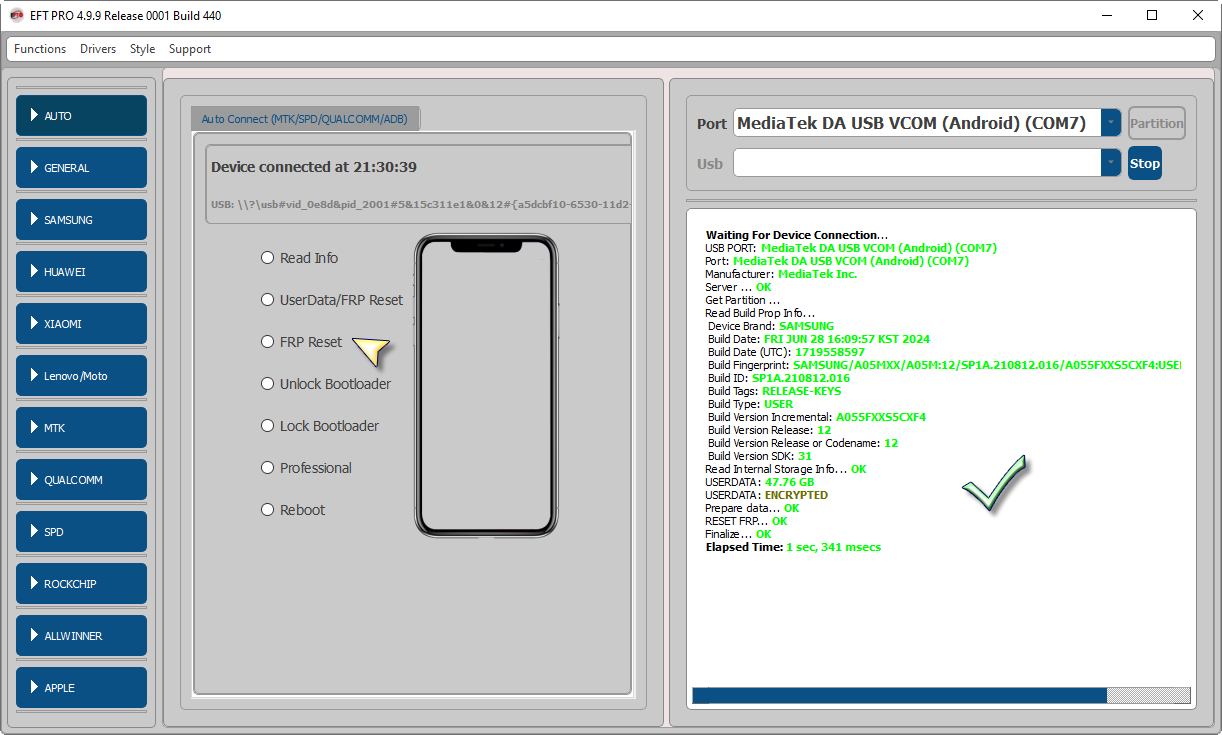Open the APPLE sidebar section
The image size is (1222, 735).
[x=81, y=688]
